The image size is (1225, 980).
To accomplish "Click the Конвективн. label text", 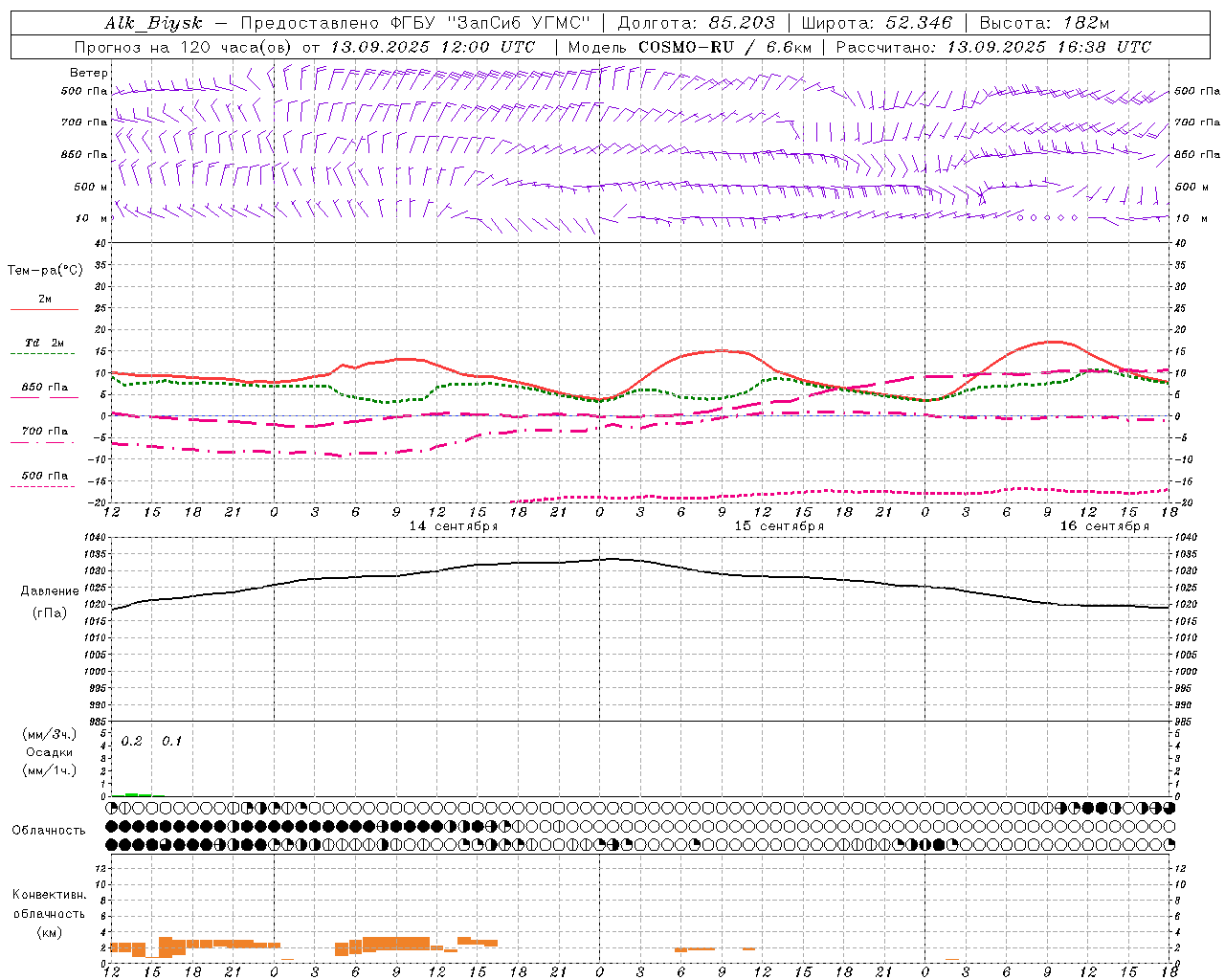I will (x=49, y=895).
